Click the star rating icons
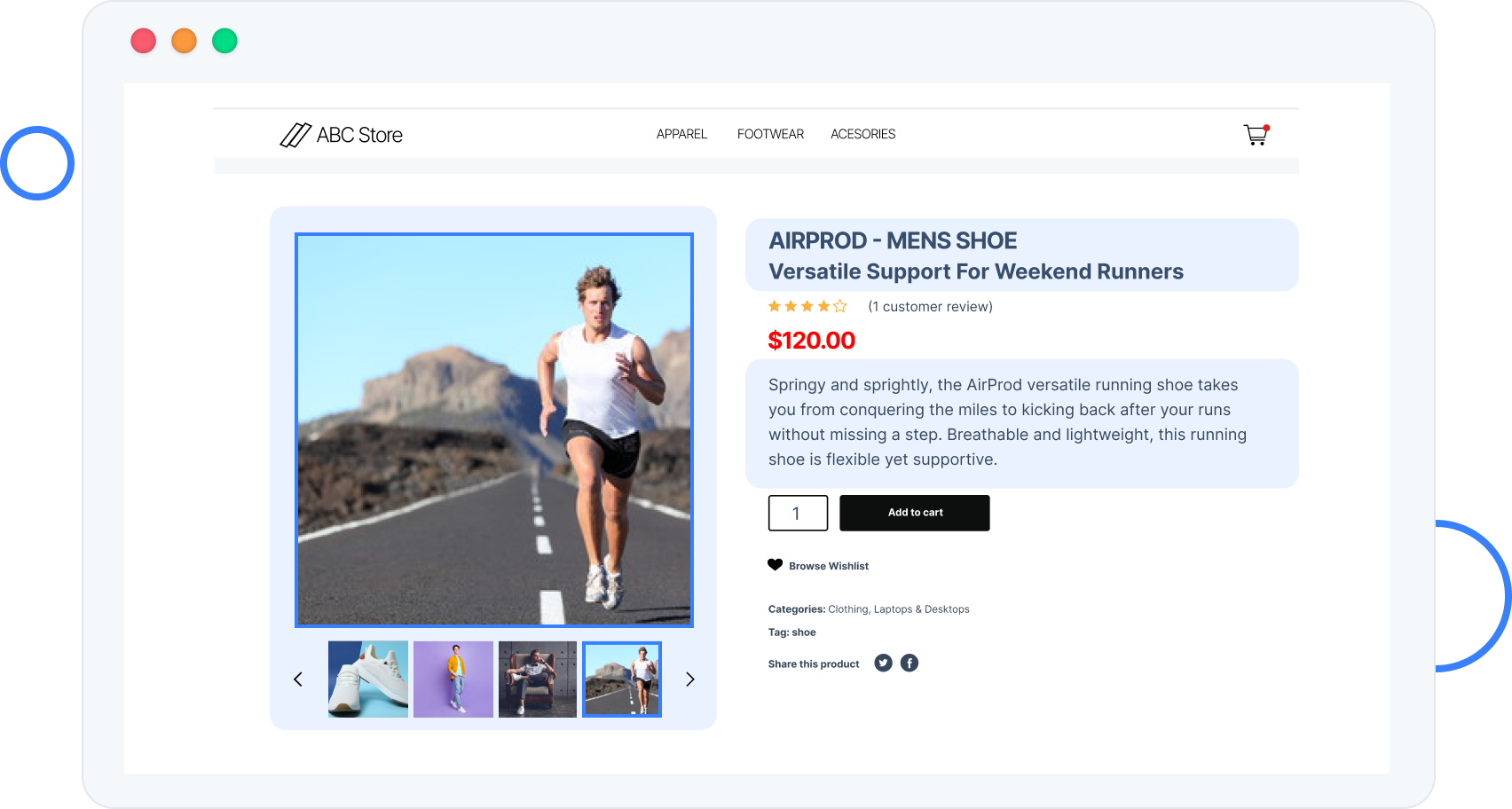 pos(807,306)
